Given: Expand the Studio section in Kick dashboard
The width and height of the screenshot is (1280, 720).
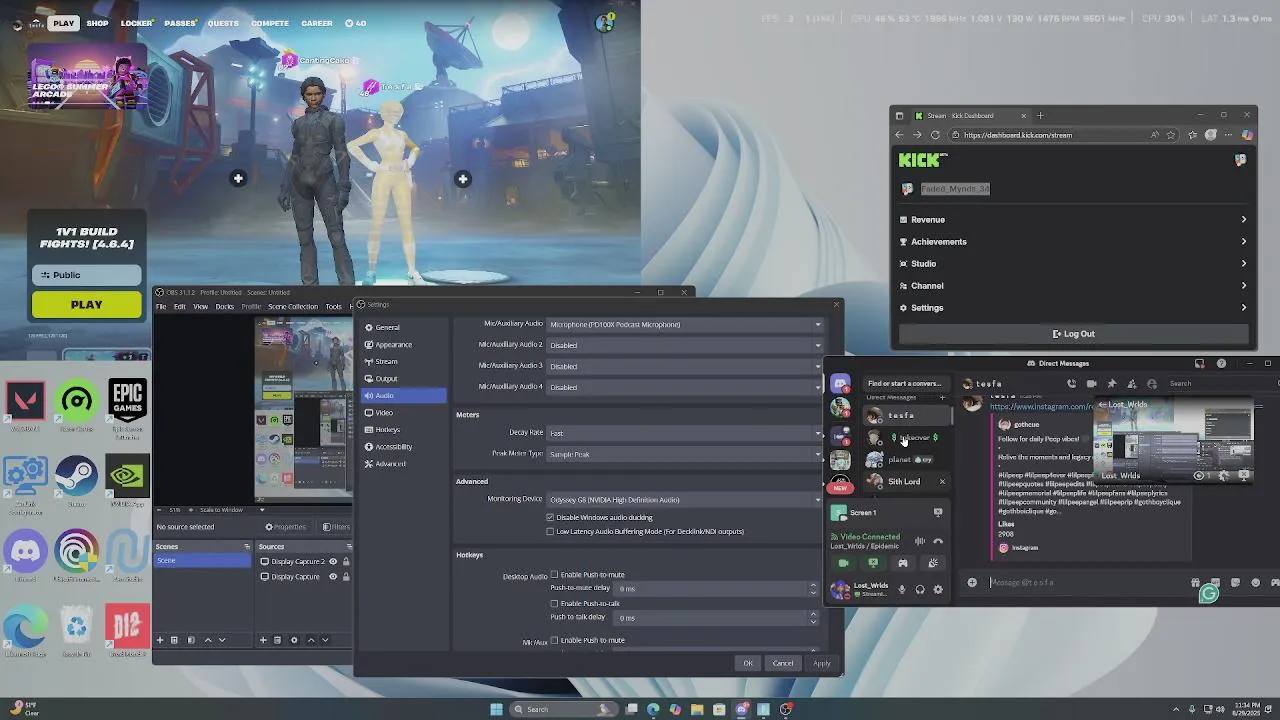Looking at the screenshot, I should click(x=1073, y=263).
